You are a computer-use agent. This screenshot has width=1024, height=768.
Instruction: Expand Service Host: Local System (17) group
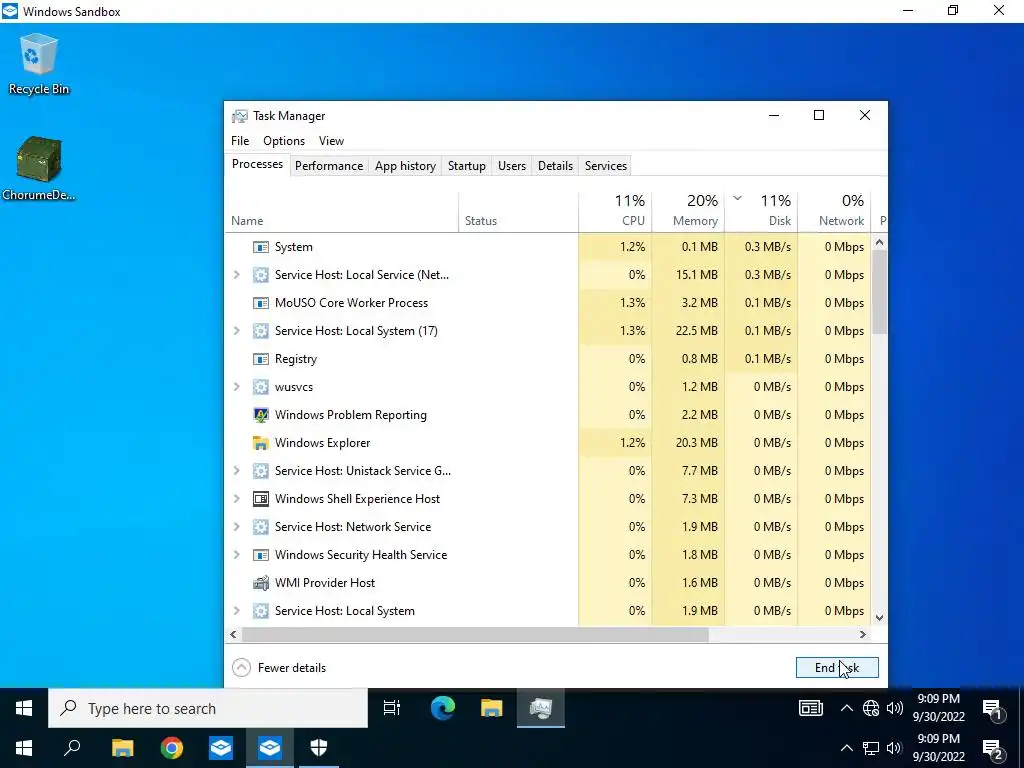pos(236,331)
